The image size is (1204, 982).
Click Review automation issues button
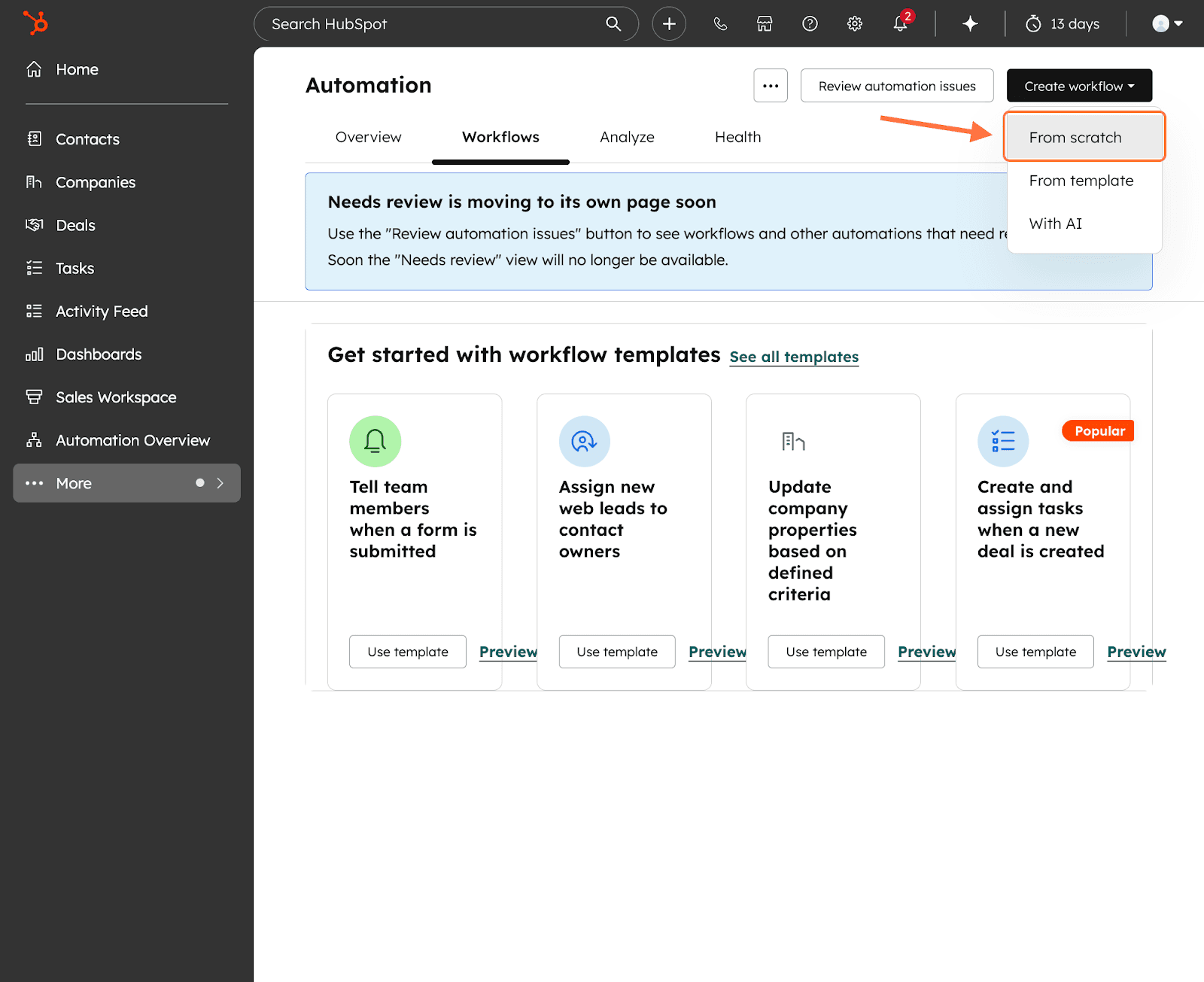pyautogui.click(x=896, y=86)
